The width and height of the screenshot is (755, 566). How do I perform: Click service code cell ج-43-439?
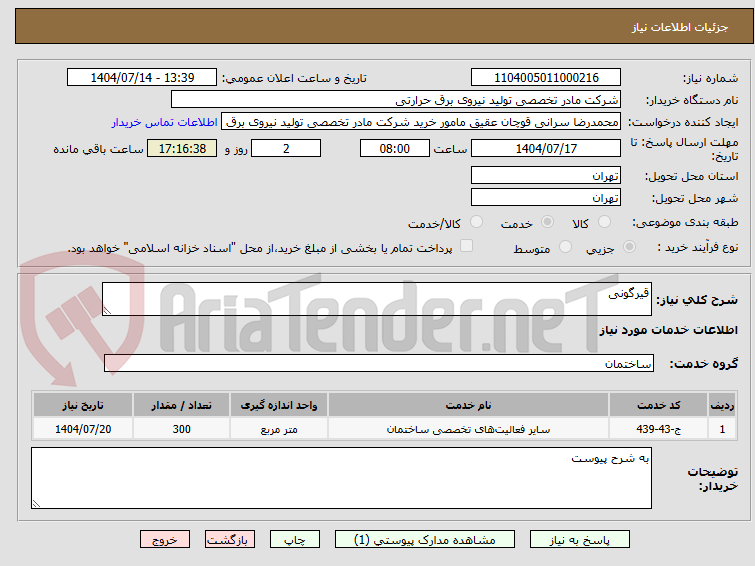[x=658, y=429]
